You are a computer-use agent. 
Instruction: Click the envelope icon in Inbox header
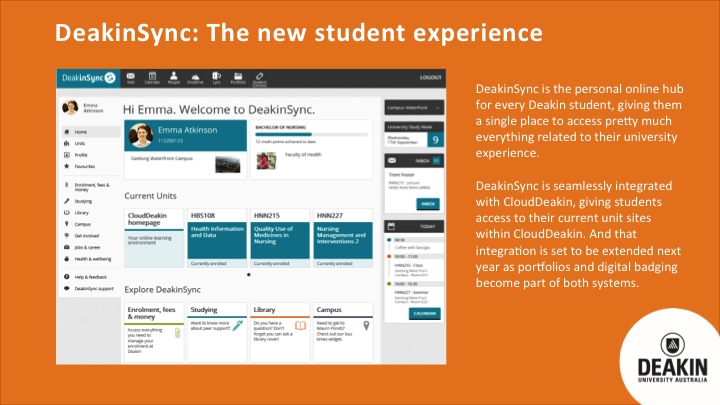392,160
